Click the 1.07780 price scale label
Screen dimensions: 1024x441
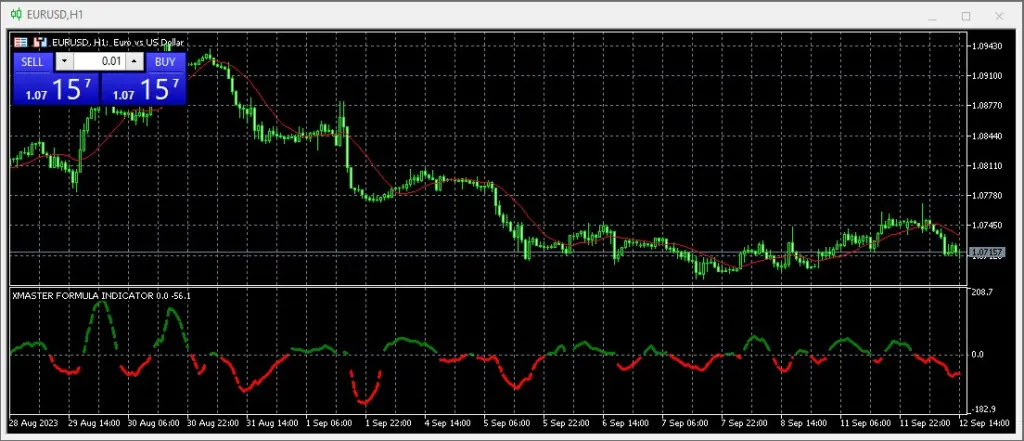click(x=987, y=195)
